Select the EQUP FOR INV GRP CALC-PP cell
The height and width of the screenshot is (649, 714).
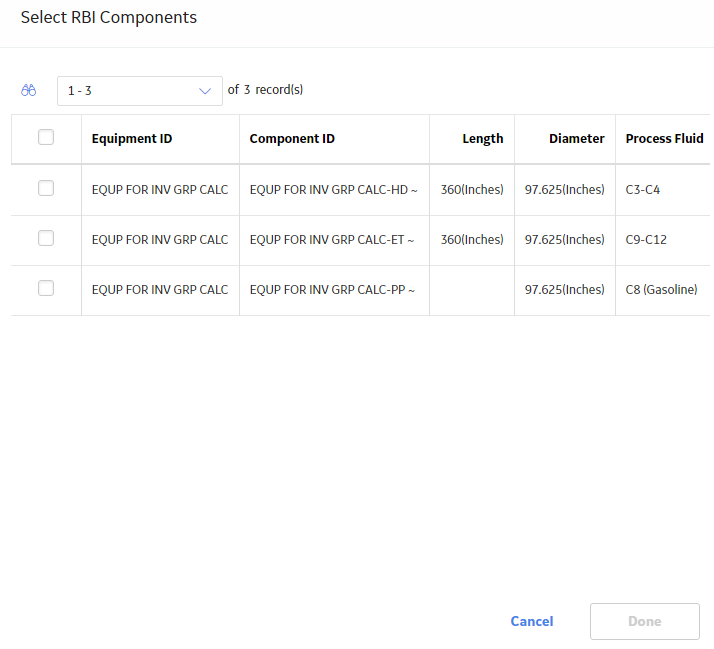332,290
